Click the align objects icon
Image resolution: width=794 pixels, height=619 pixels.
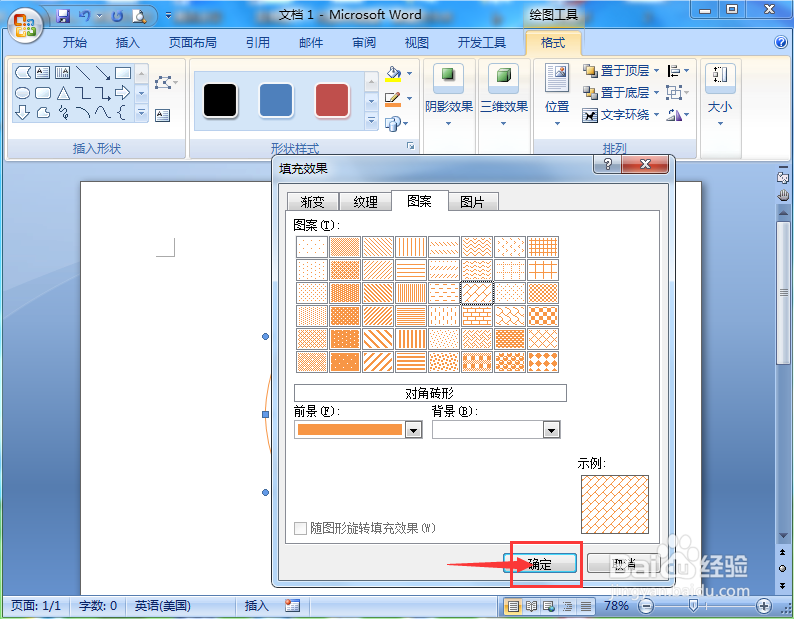674,71
